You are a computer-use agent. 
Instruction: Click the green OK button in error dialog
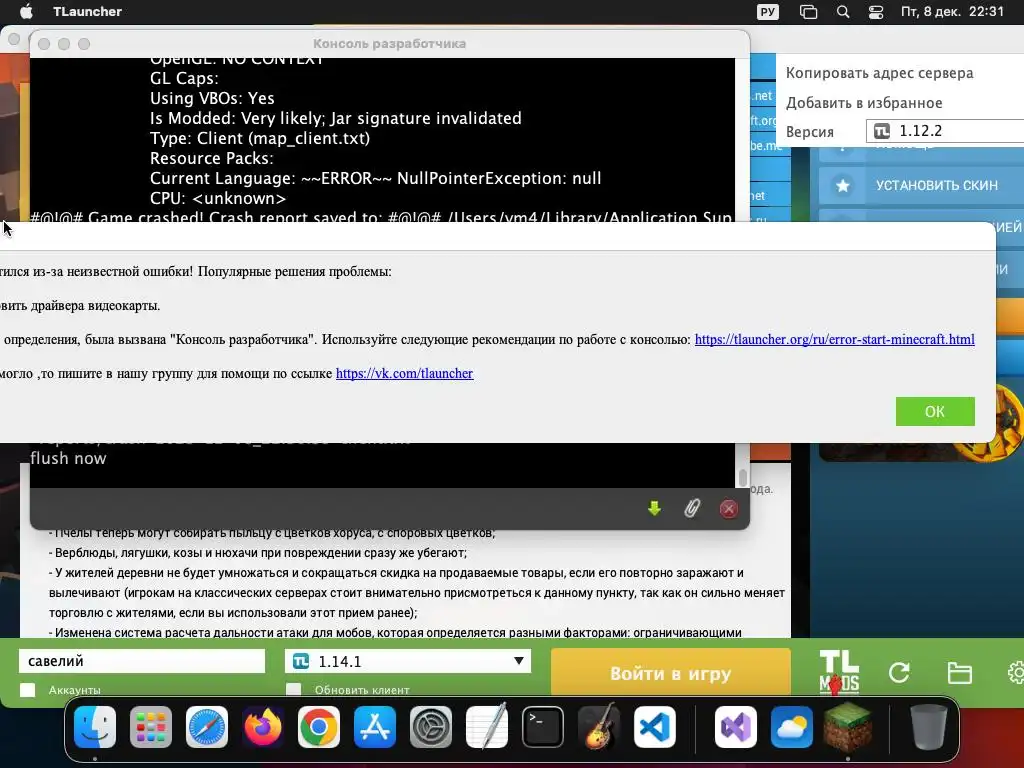point(935,411)
